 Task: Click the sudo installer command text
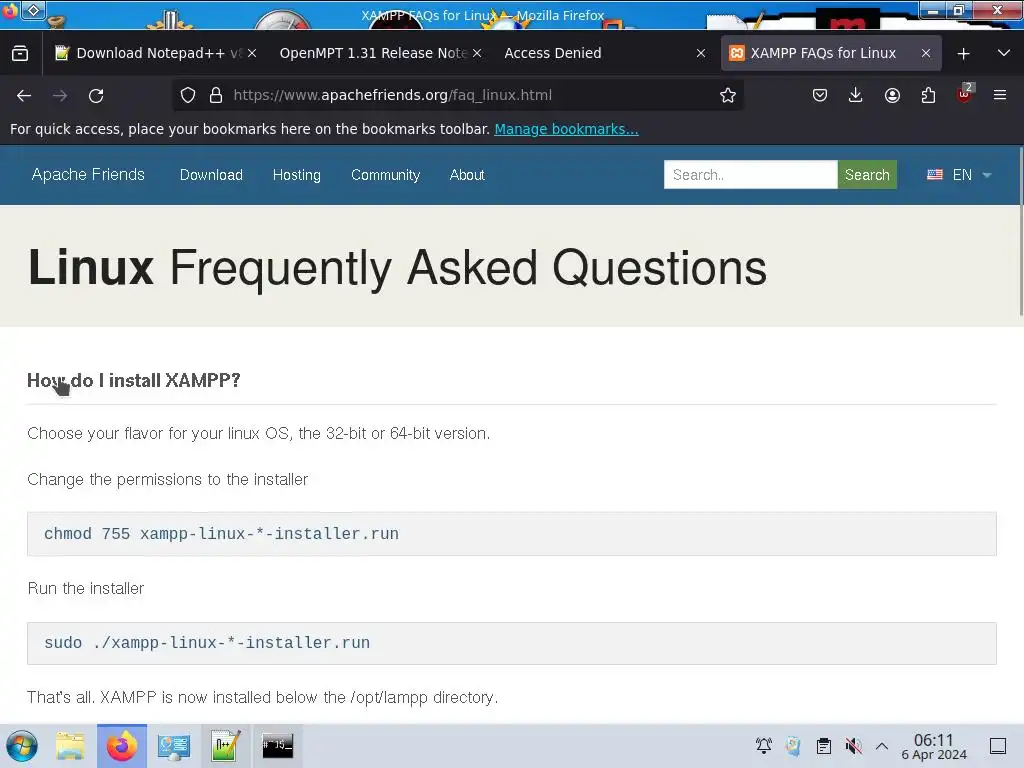[x=207, y=643]
